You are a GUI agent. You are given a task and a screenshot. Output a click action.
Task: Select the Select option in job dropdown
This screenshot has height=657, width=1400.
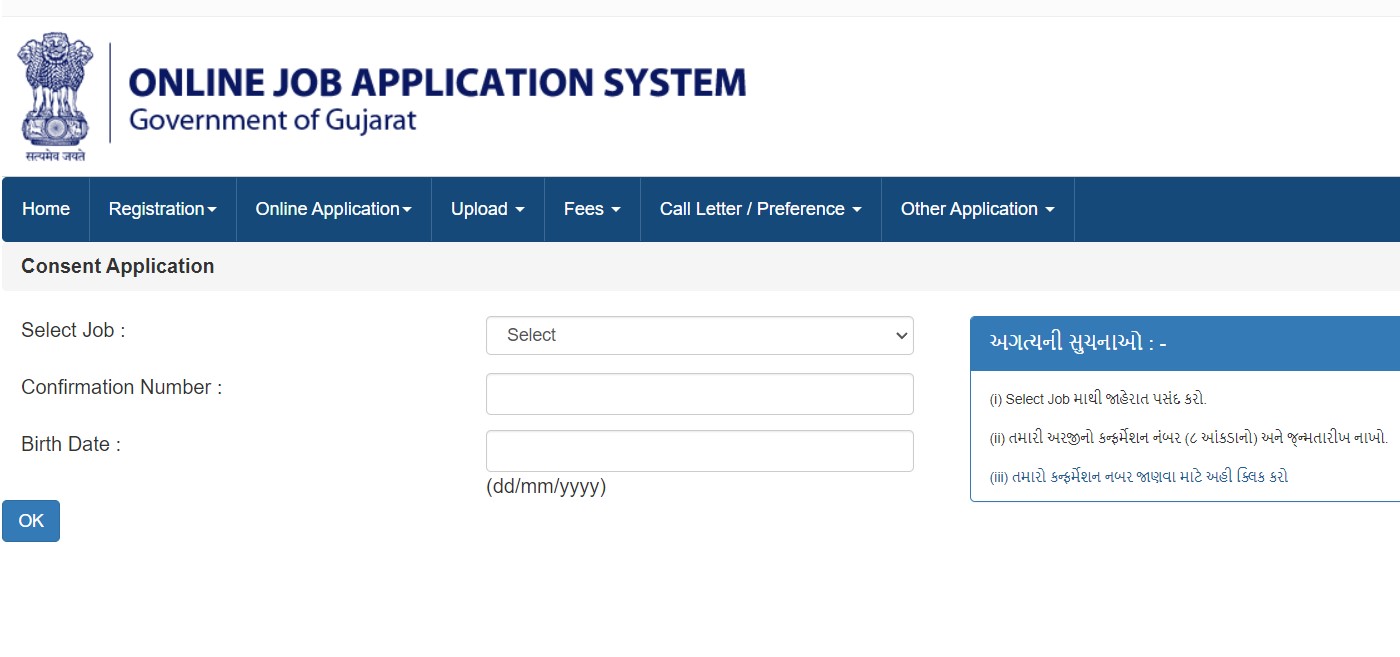[x=699, y=335]
